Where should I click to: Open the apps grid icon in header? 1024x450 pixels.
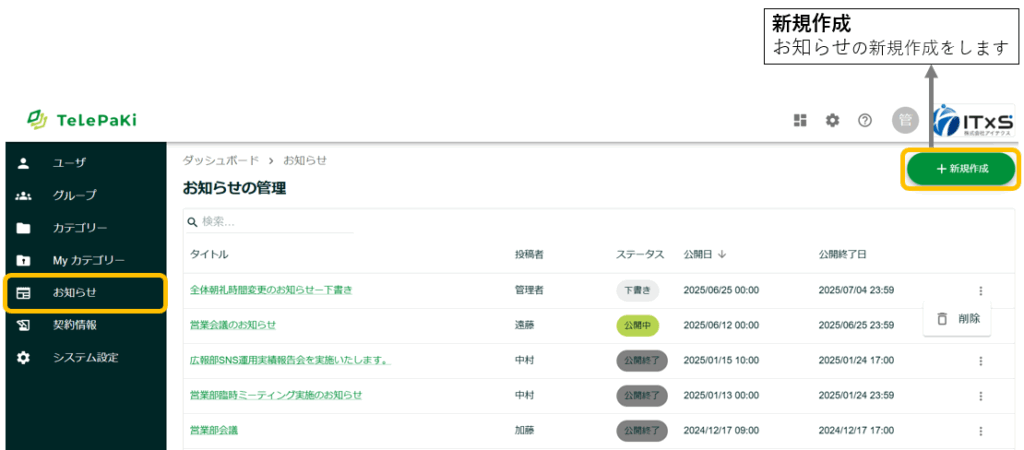click(x=800, y=120)
